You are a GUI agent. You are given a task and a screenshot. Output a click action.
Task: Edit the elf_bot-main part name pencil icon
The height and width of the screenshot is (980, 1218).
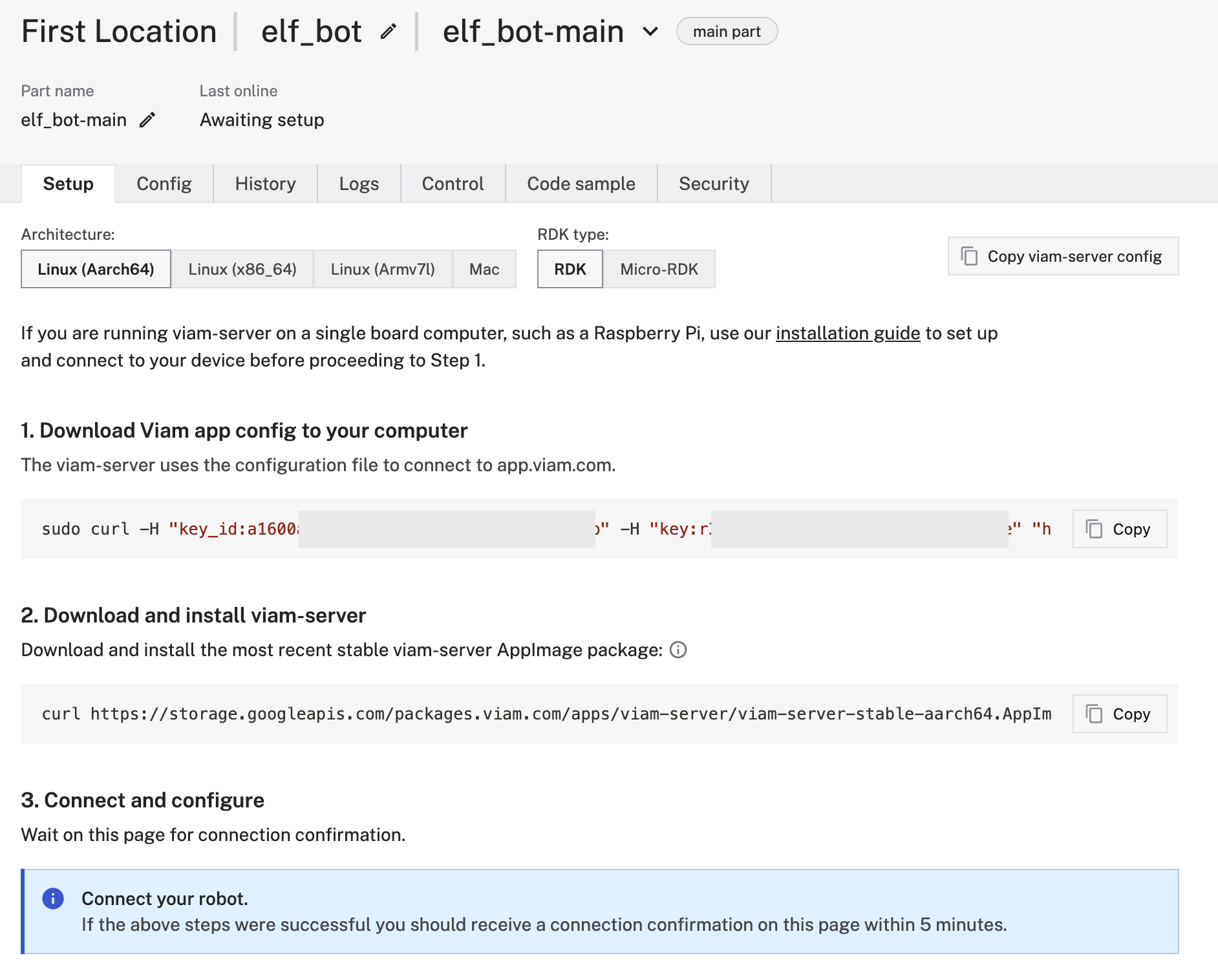point(147,120)
